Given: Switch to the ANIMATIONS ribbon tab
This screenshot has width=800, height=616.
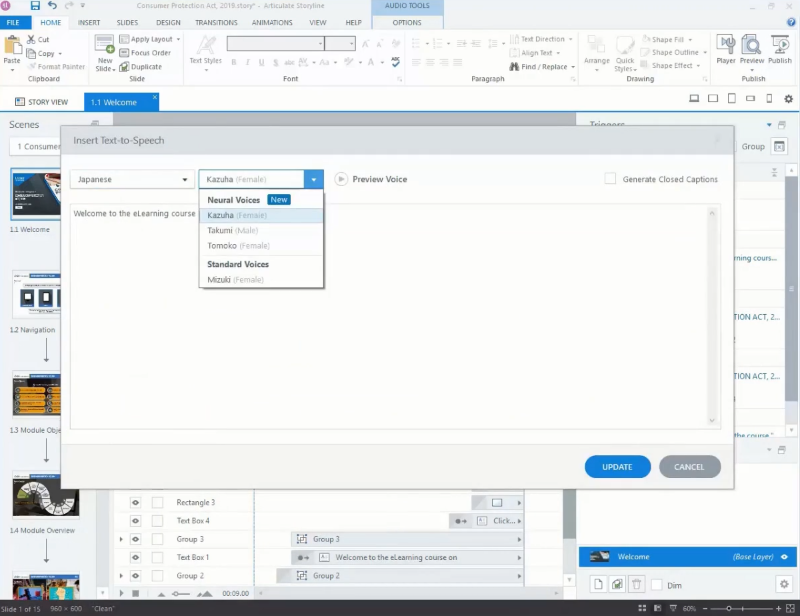Looking at the screenshot, I should click(272, 22).
